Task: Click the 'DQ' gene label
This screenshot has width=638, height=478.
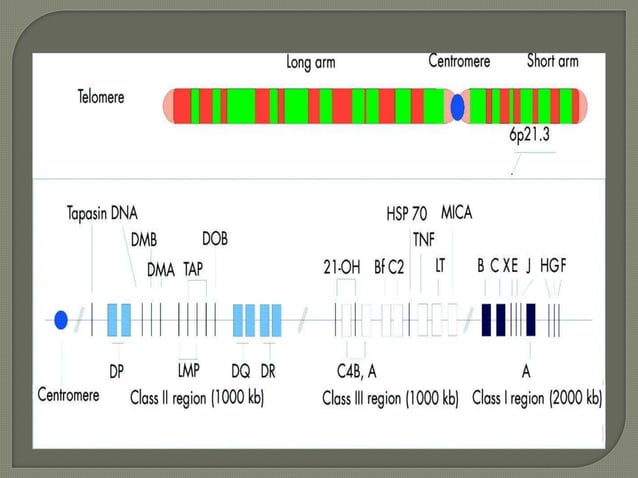Action: click(x=240, y=371)
